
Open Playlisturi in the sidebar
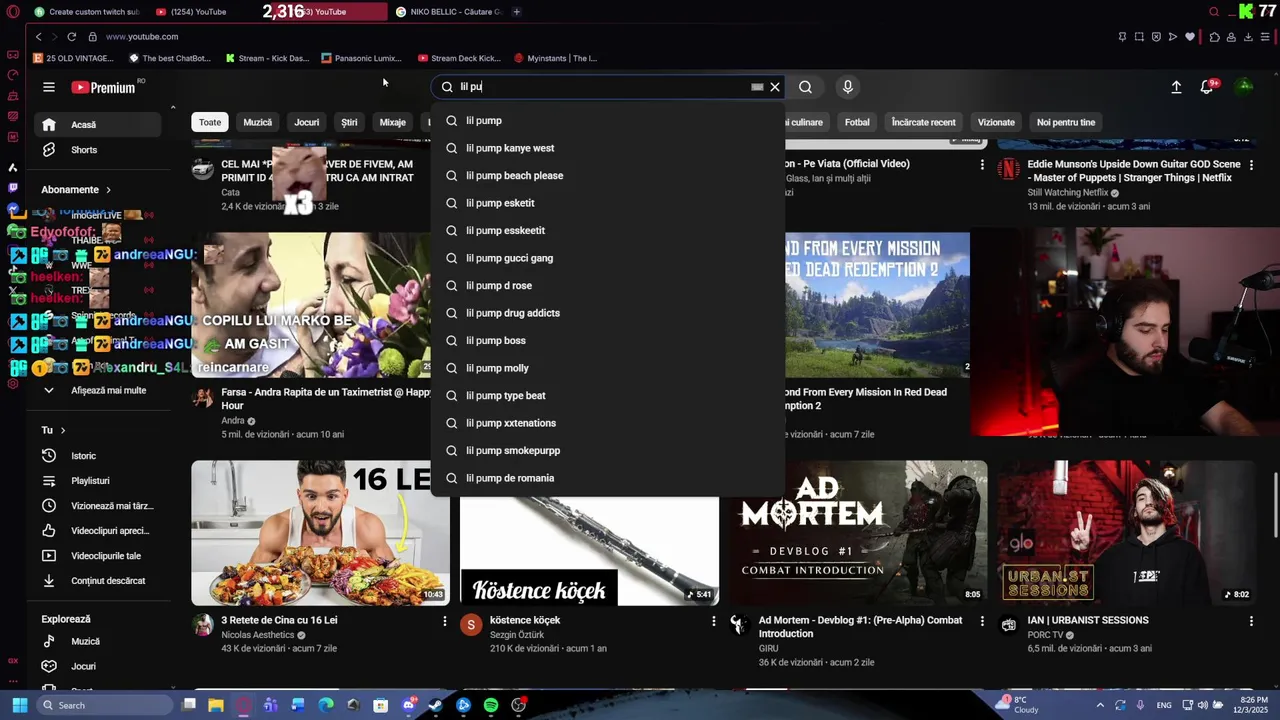[x=97, y=481]
